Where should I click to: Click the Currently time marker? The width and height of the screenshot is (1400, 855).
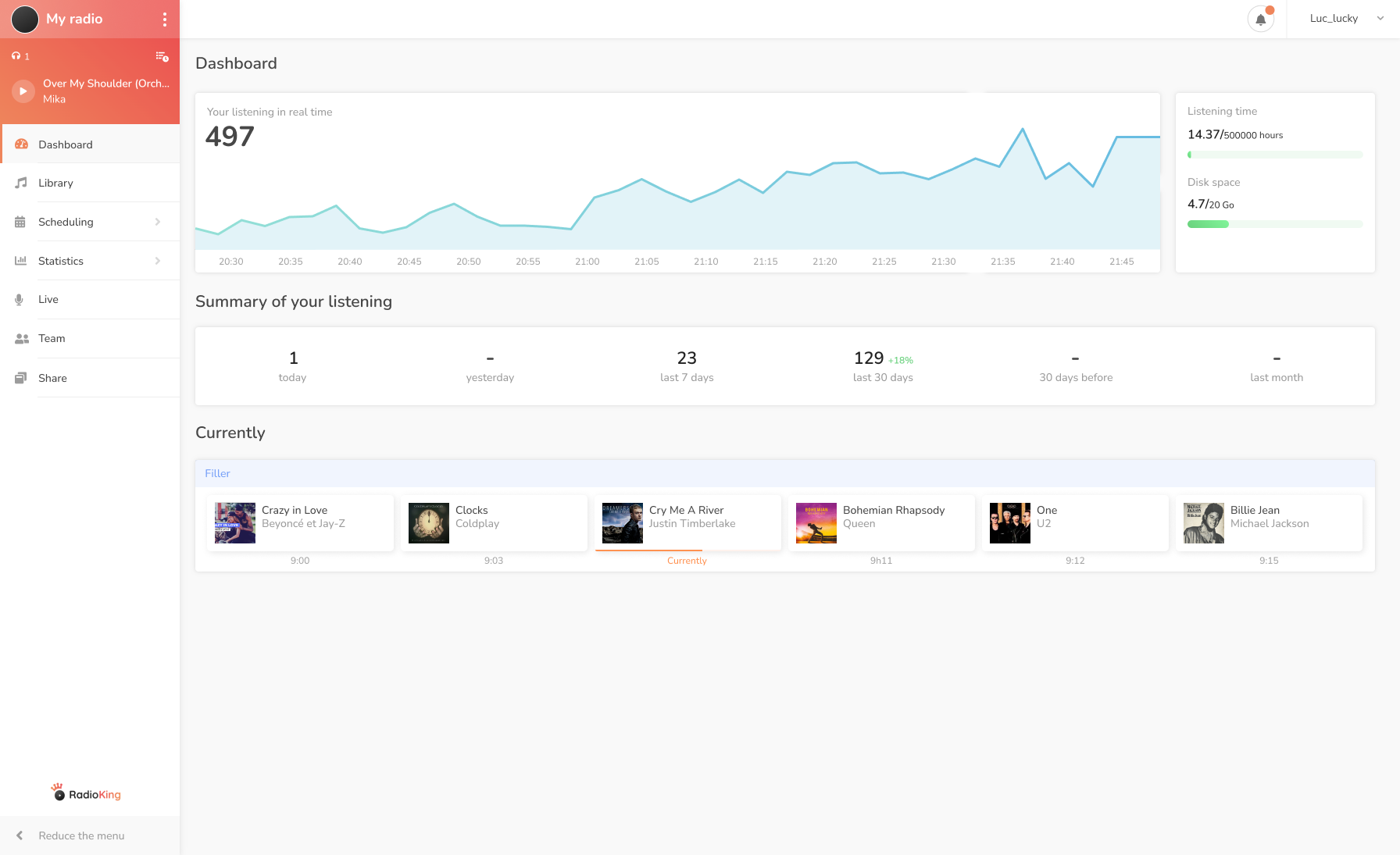tap(687, 561)
